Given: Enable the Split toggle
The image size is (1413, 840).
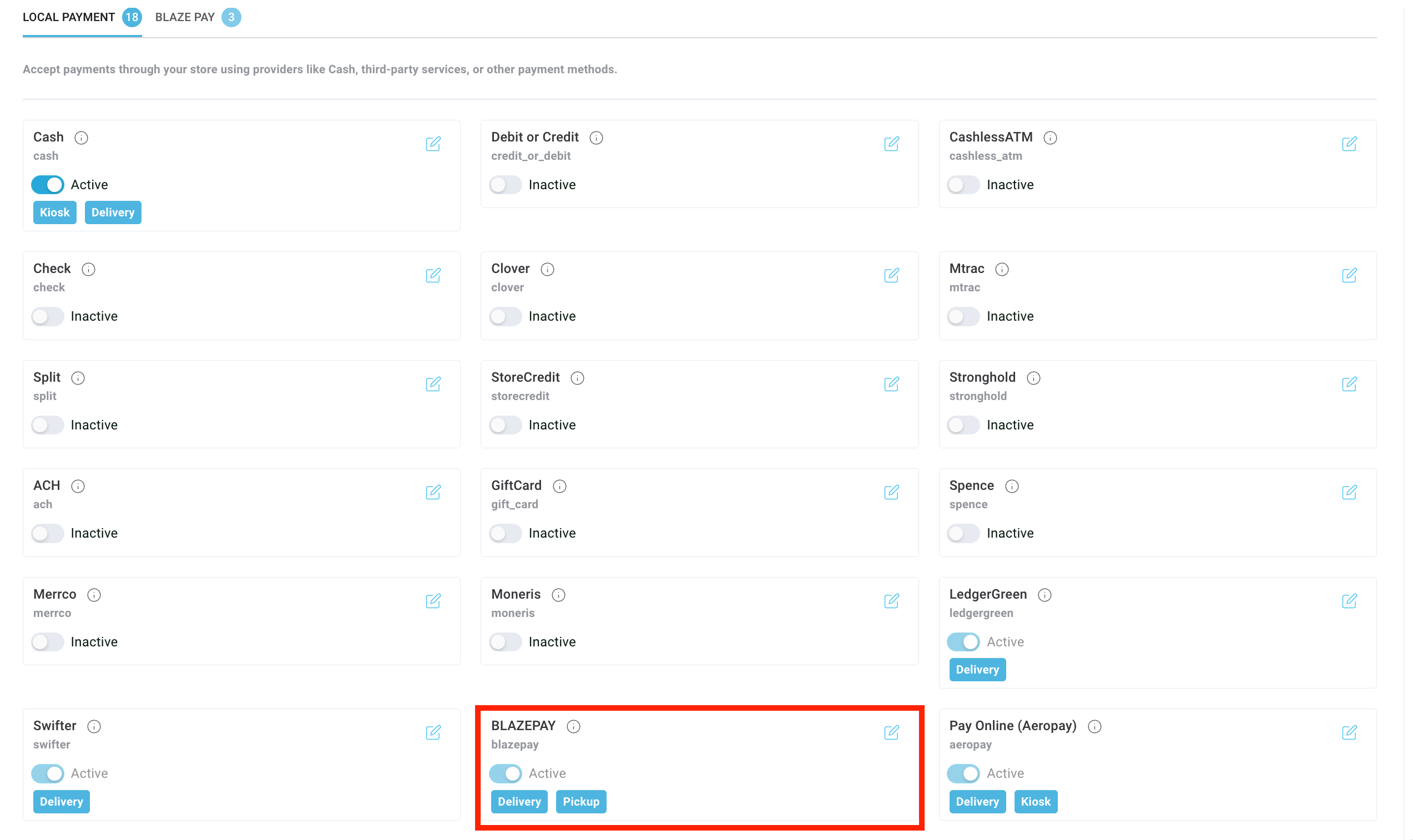Looking at the screenshot, I should click(48, 424).
